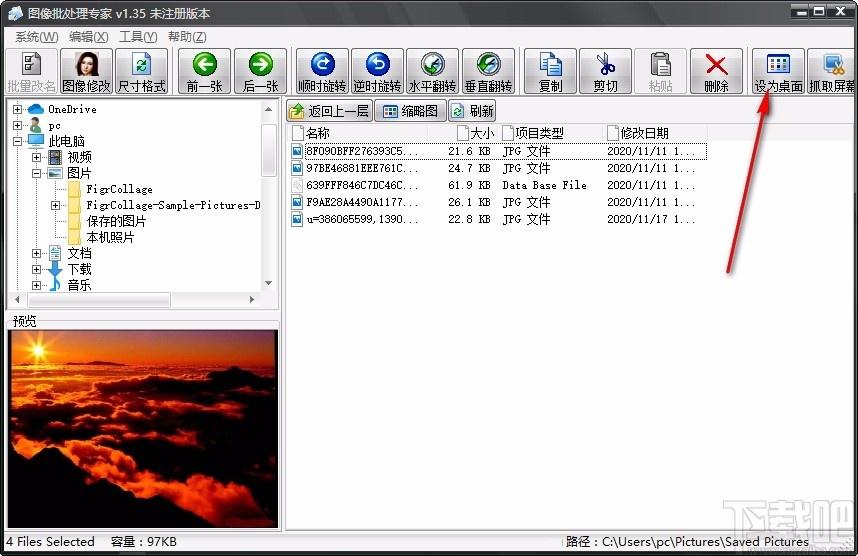Select the 下载 folder
Screen dimensions: 858x556
point(79,269)
